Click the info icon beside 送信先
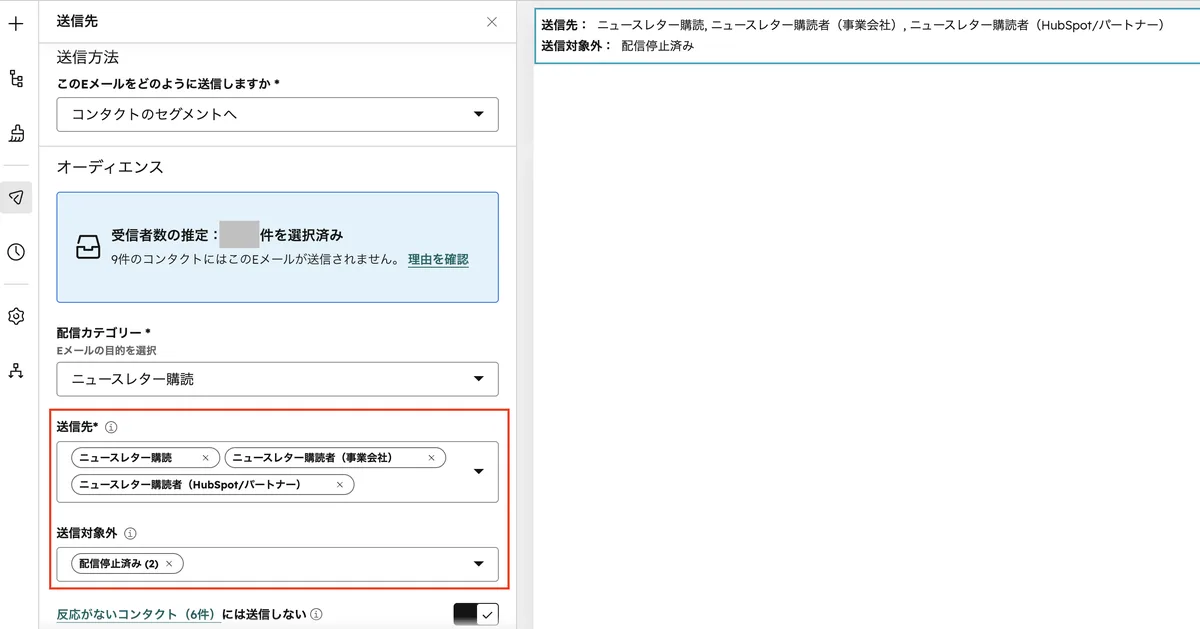 113,426
